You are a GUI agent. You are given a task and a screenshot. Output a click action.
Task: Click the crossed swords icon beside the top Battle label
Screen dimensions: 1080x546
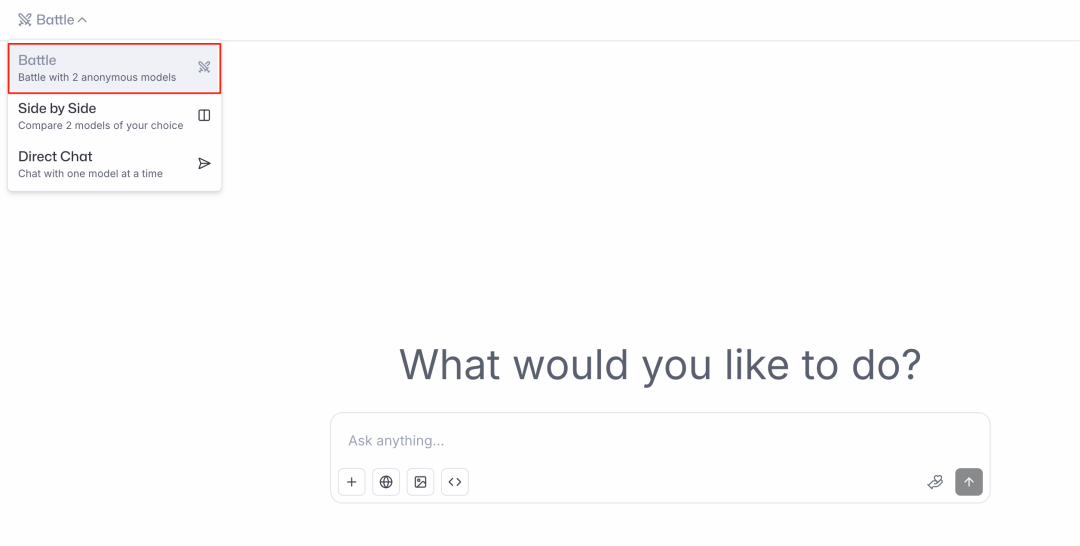tap(25, 20)
